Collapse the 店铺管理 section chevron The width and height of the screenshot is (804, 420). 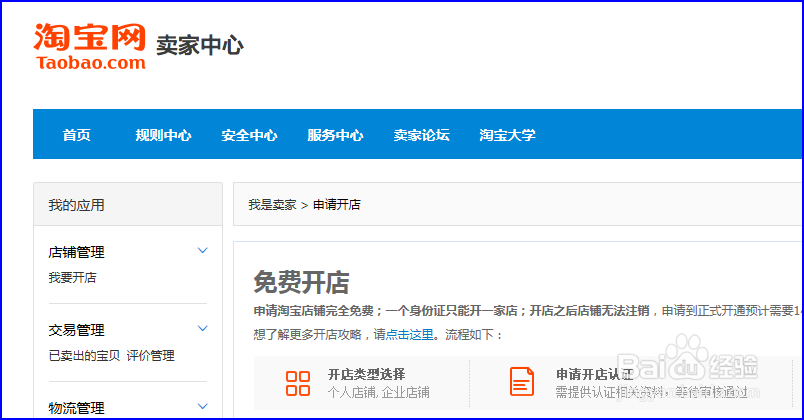[x=203, y=250]
